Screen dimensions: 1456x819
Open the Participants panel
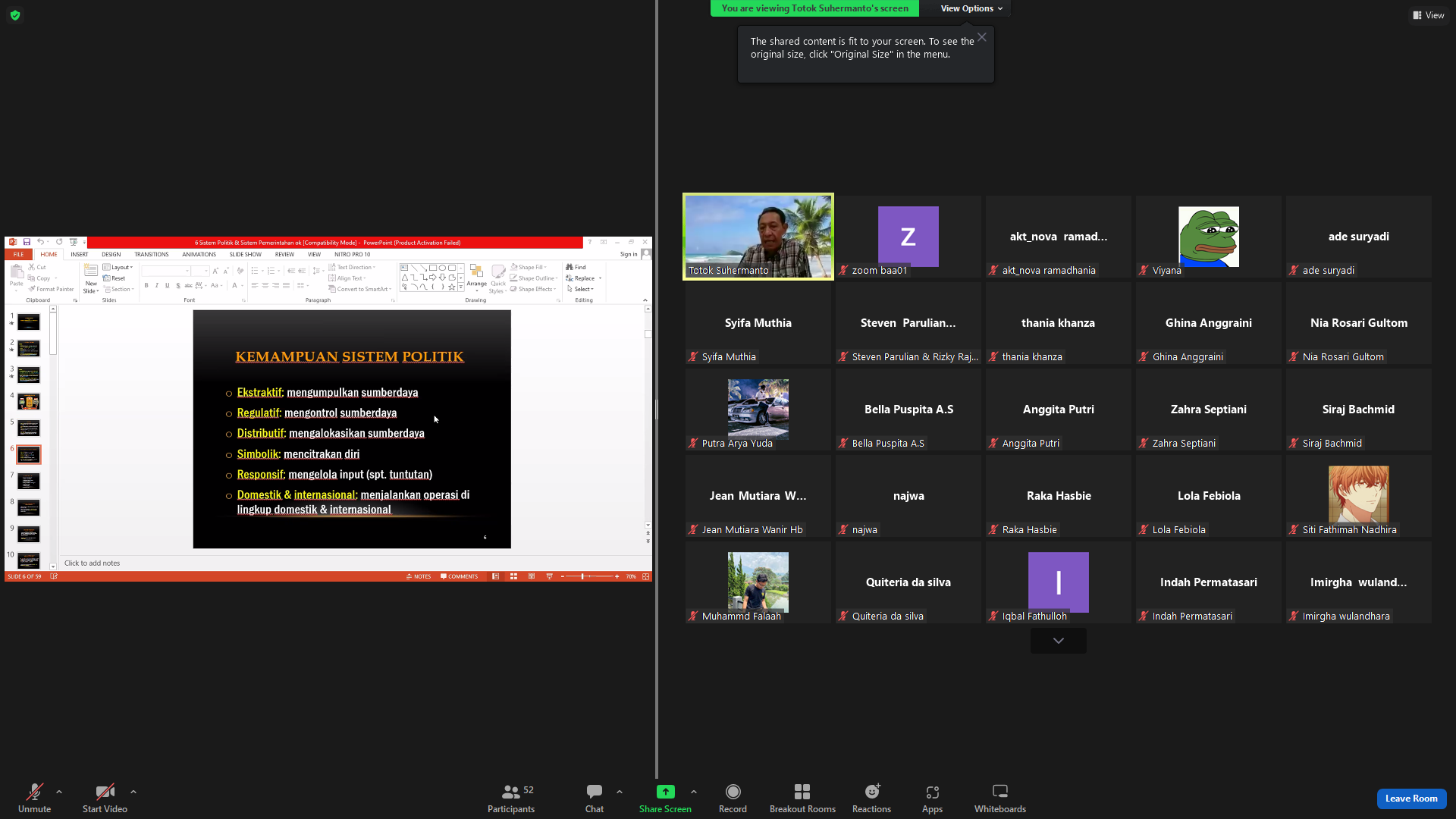(x=511, y=798)
